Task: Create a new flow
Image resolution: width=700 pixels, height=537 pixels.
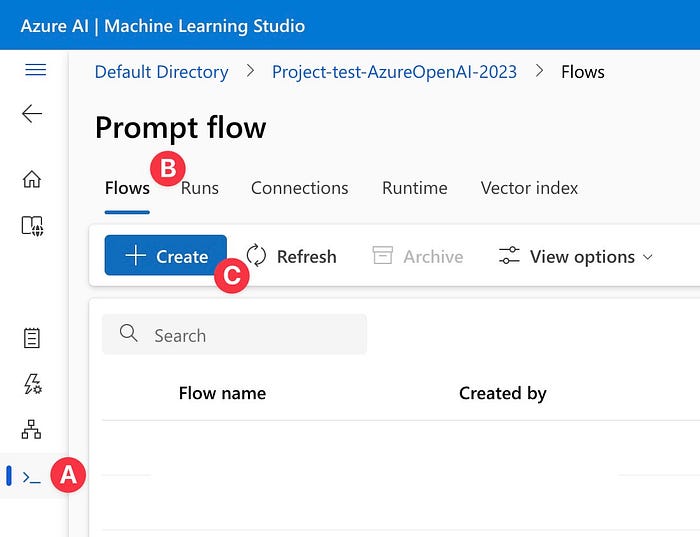Action: point(166,255)
